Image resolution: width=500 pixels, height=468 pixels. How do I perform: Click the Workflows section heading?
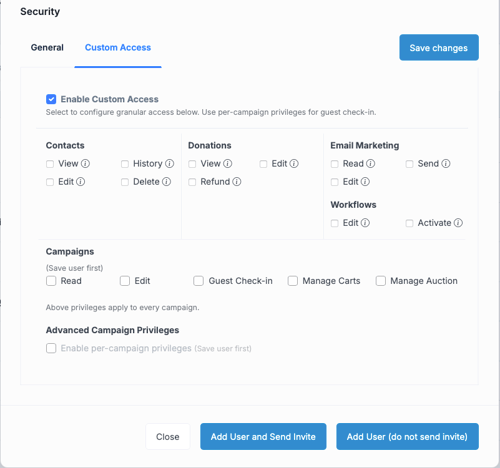tap(353, 205)
